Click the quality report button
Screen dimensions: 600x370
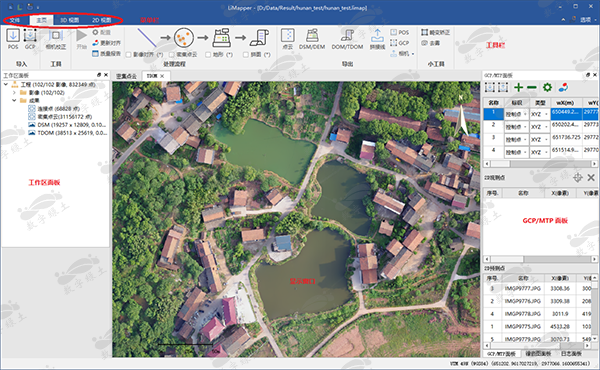click(x=107, y=54)
